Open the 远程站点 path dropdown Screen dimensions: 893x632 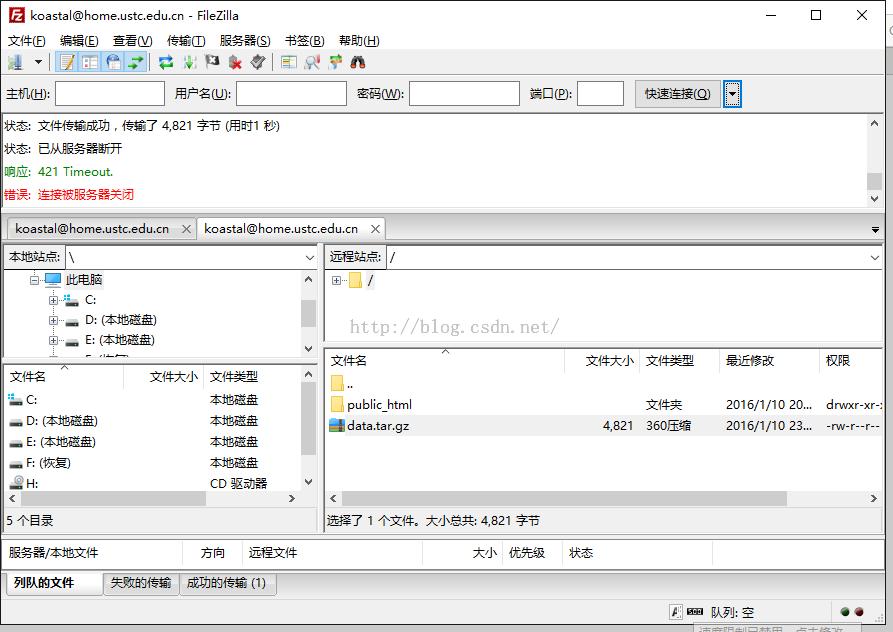click(x=874, y=257)
